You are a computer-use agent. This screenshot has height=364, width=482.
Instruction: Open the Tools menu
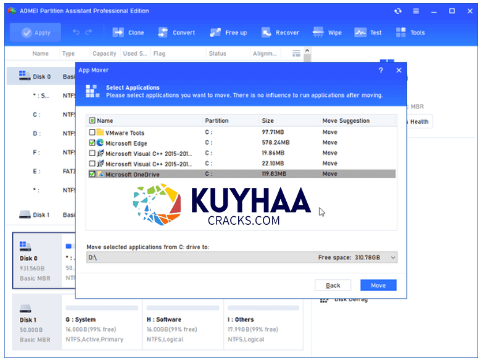(410, 32)
